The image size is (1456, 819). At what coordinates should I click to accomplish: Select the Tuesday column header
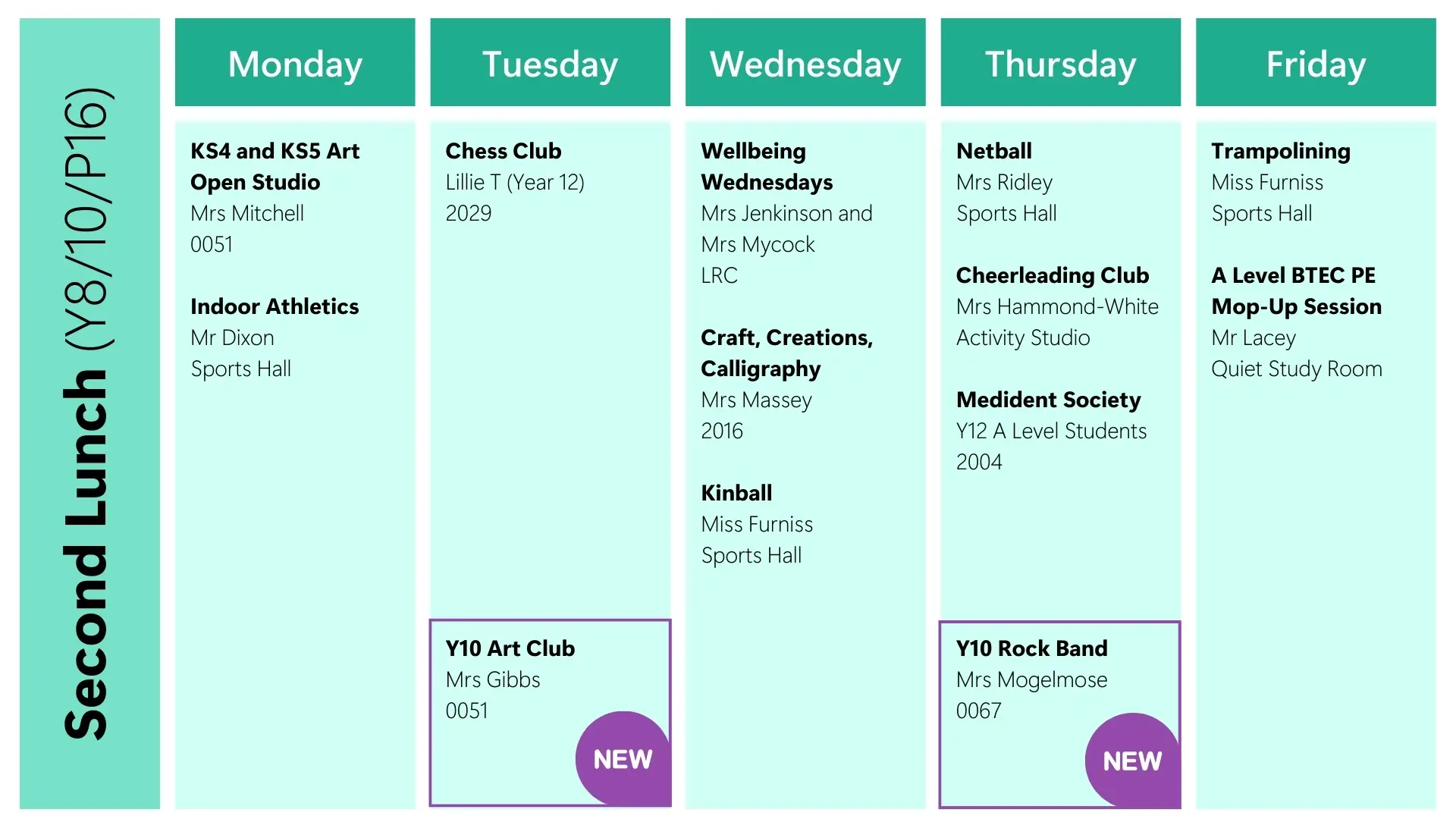[550, 63]
